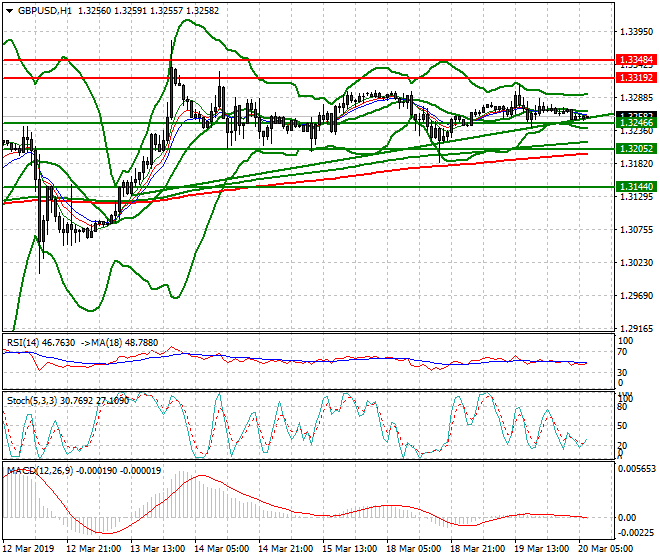660x560 pixels.
Task: Click the RSI scale value 30
Action: coord(622,373)
